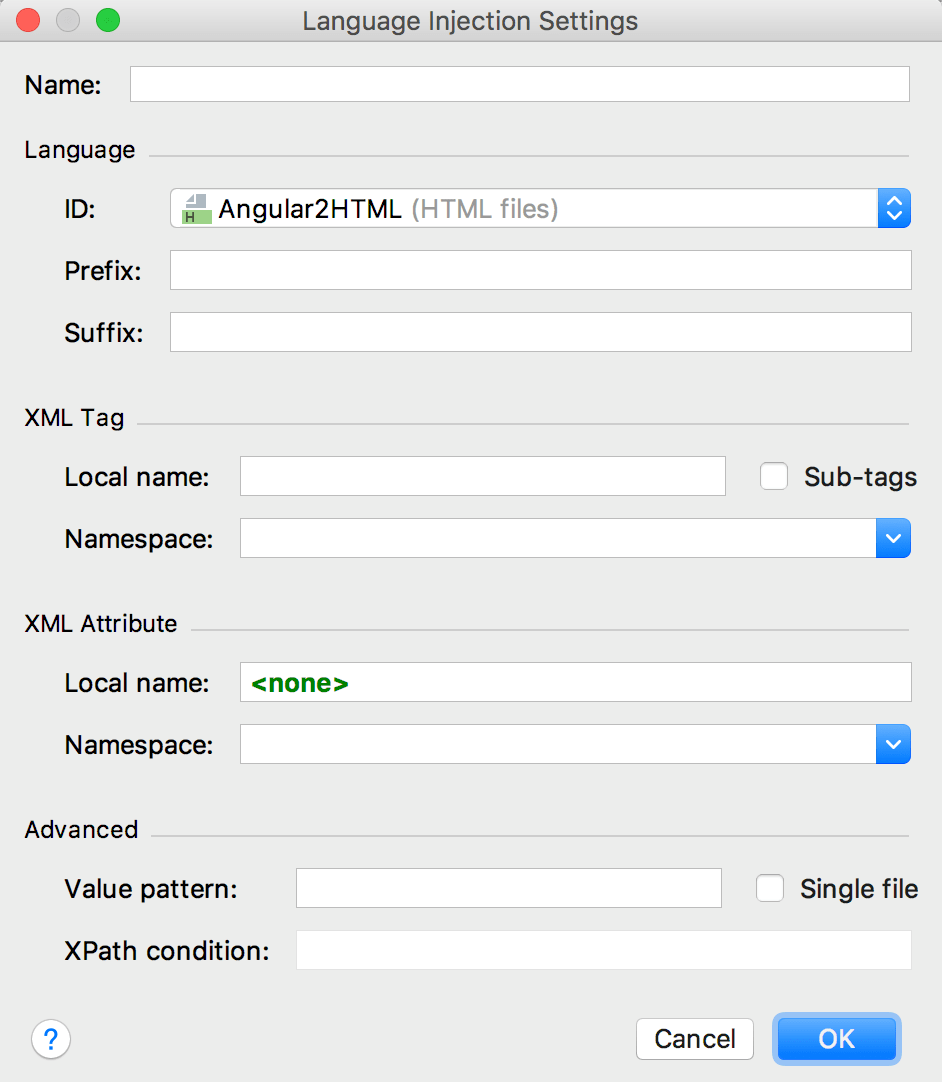Click the <none> attribute Local name field

point(575,682)
